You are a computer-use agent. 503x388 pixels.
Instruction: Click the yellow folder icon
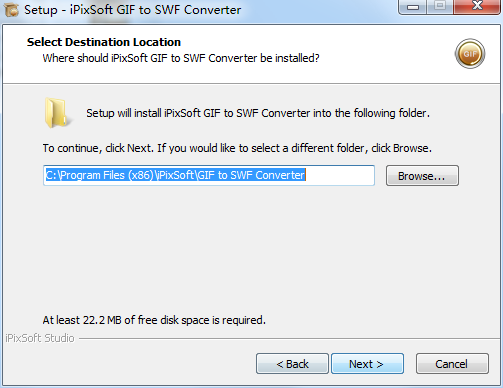pos(56,113)
